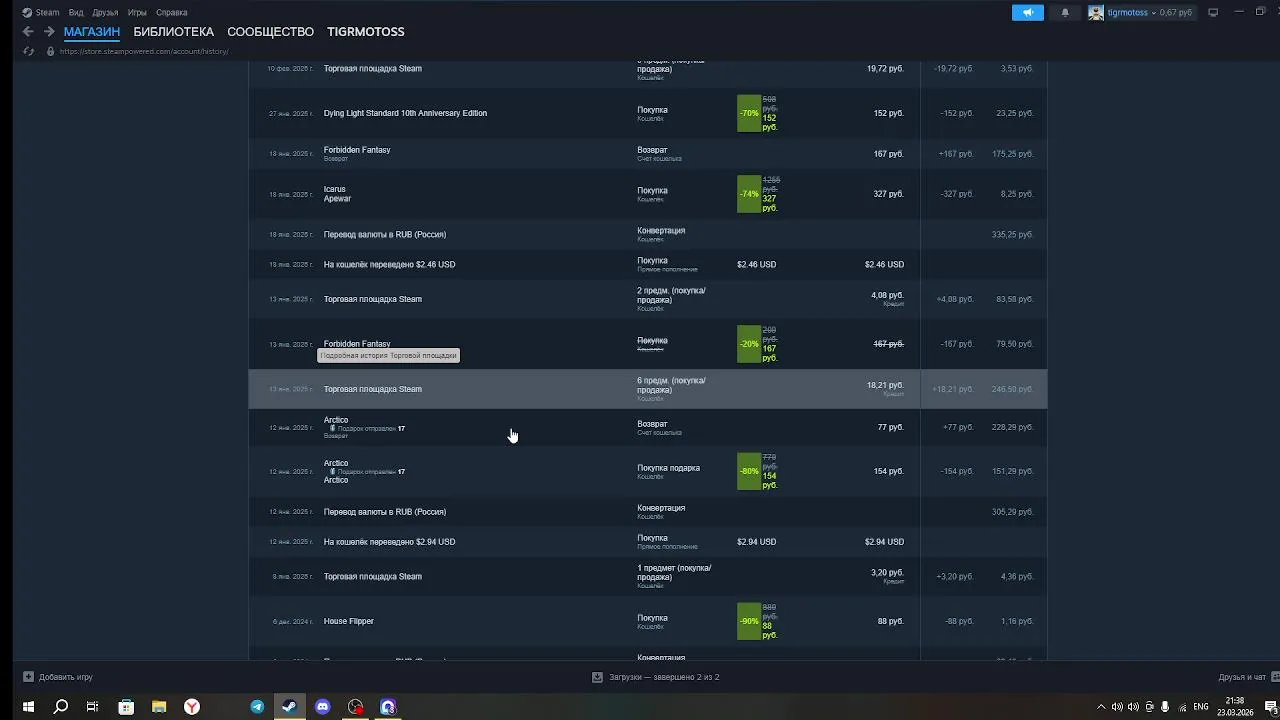Image resolution: width=1280 pixels, height=720 pixels.
Task: Open Microsoft Store from the taskbar
Action: point(126,707)
